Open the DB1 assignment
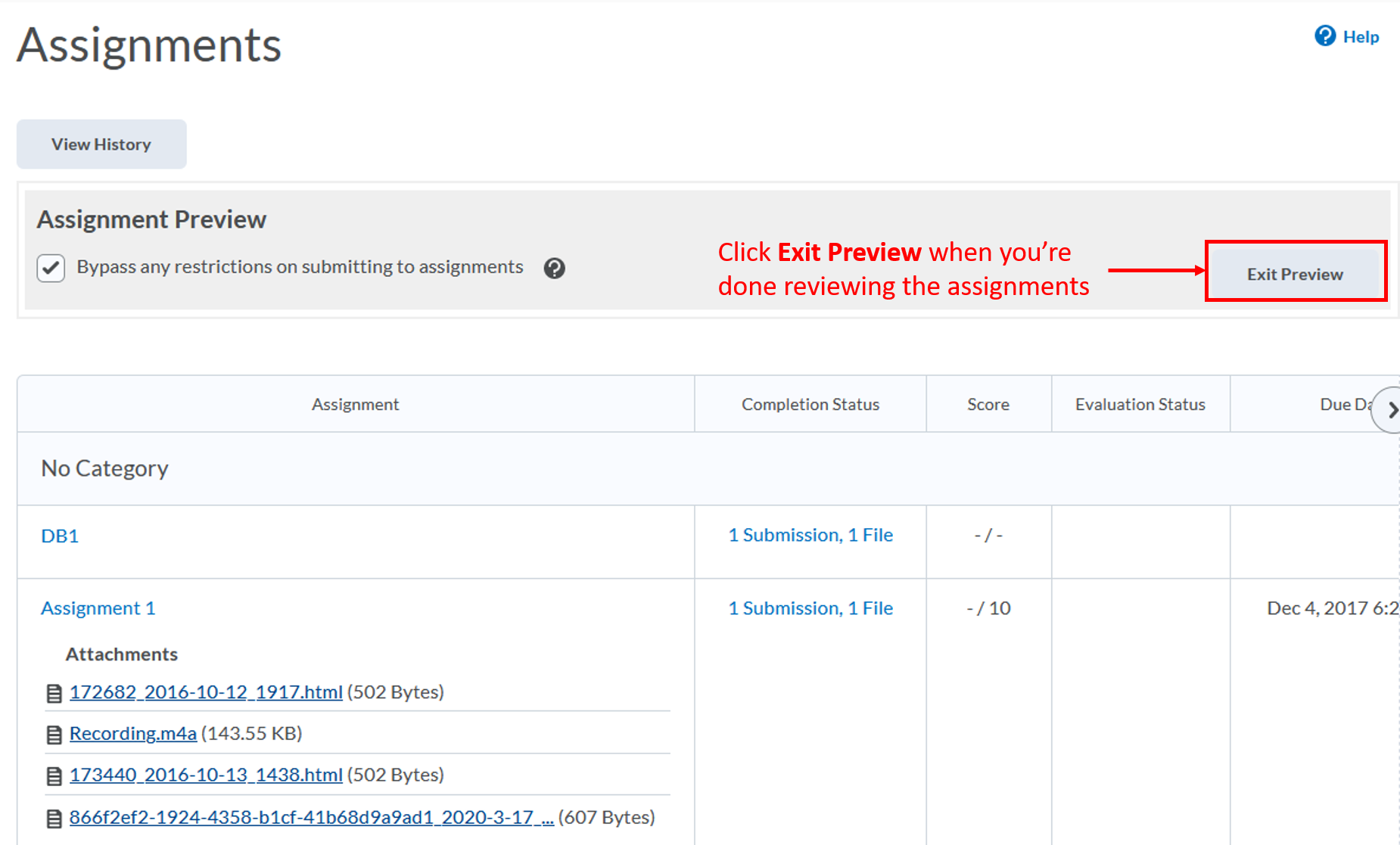The height and width of the screenshot is (845, 1400). pos(59,535)
